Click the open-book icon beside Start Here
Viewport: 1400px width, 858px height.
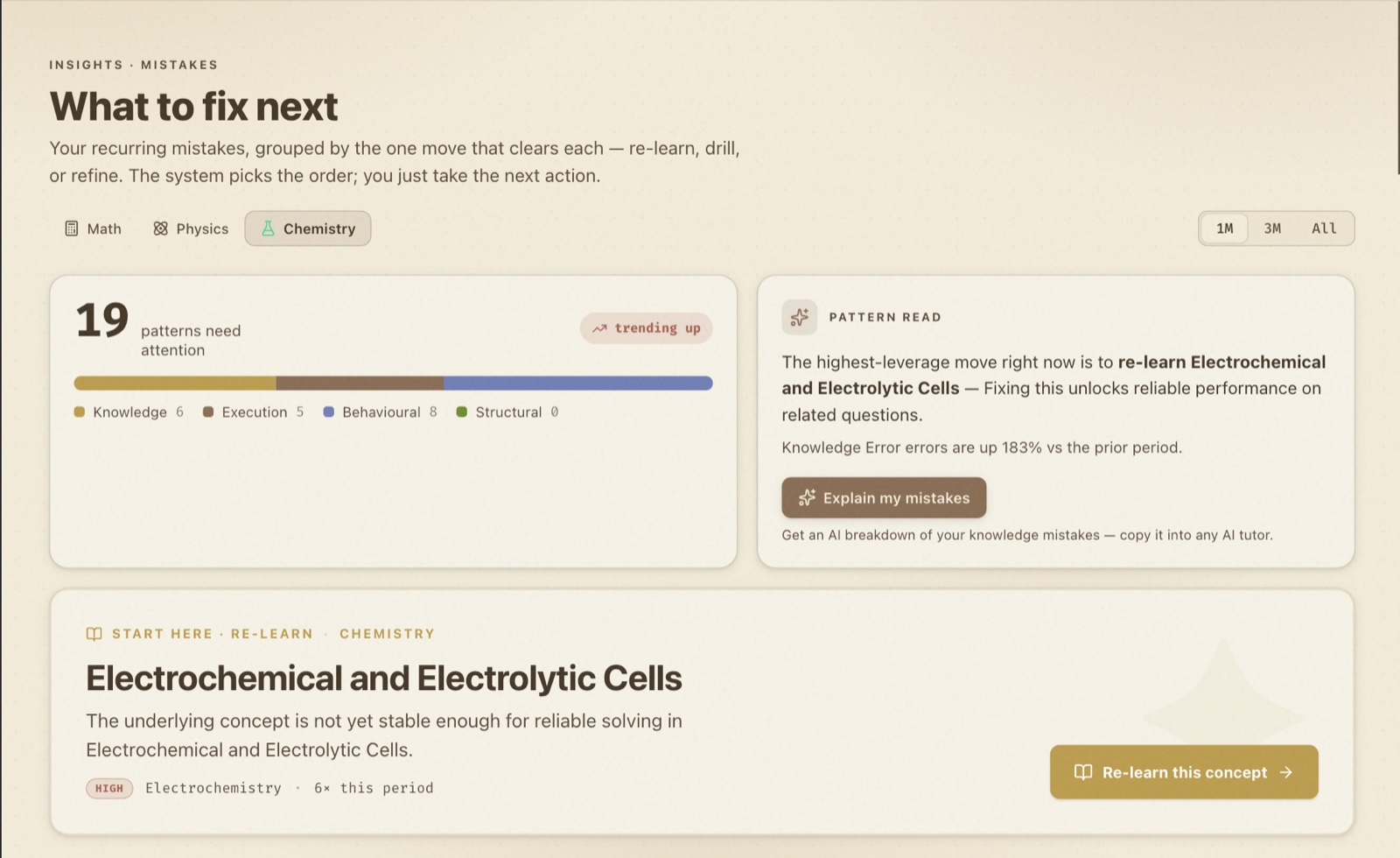(x=94, y=634)
